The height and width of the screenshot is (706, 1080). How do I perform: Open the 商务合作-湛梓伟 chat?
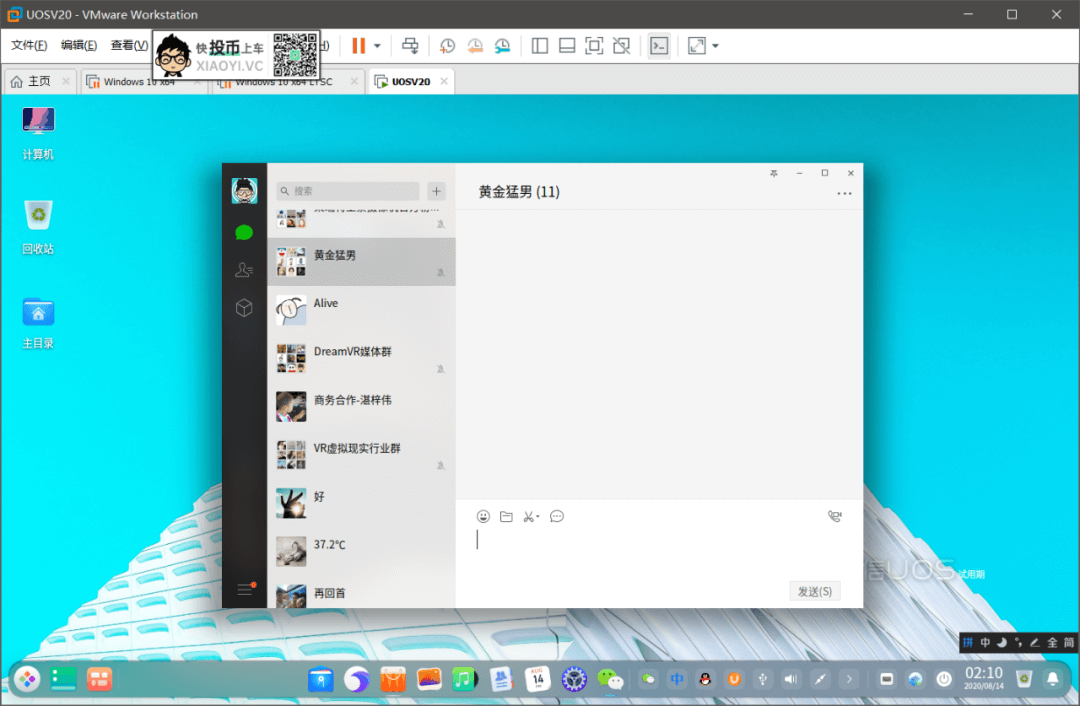coord(362,406)
